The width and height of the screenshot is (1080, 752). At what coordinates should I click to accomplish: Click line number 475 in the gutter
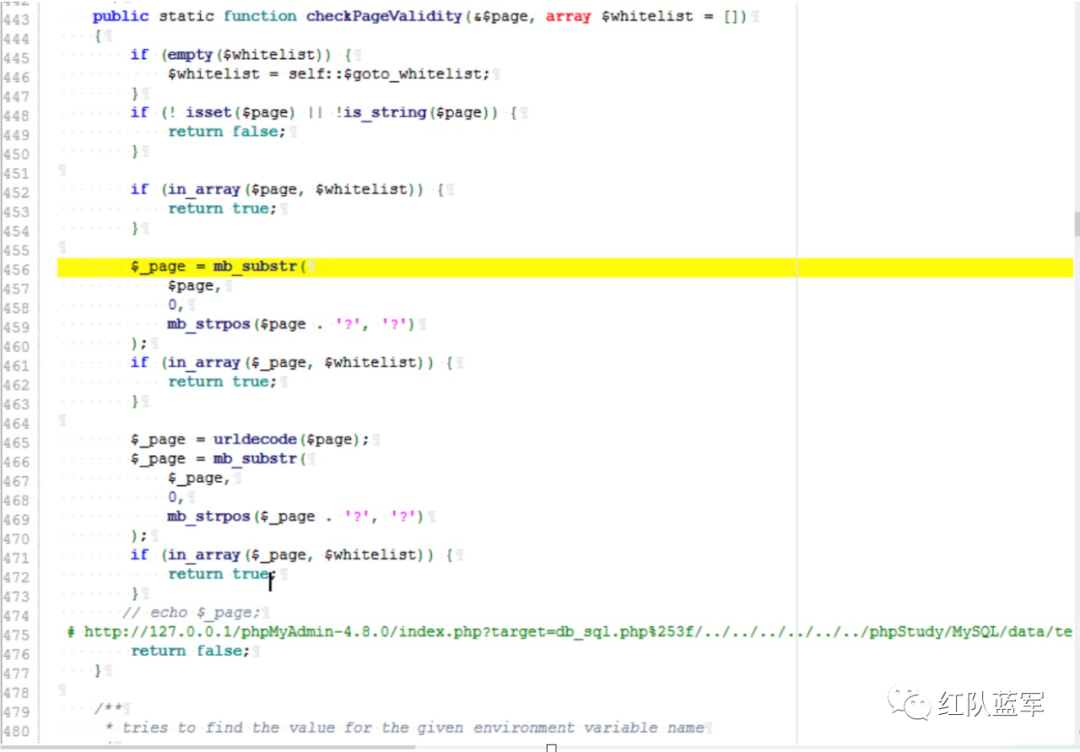coord(16,635)
